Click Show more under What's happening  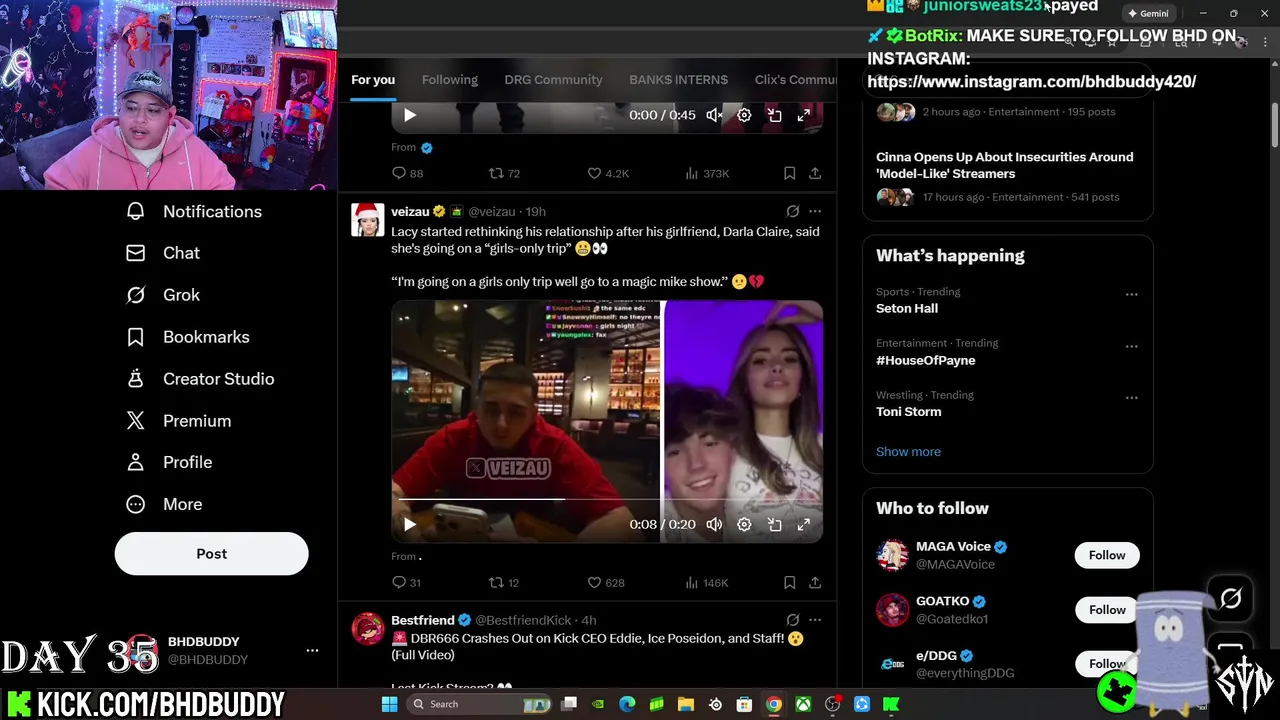click(x=908, y=451)
